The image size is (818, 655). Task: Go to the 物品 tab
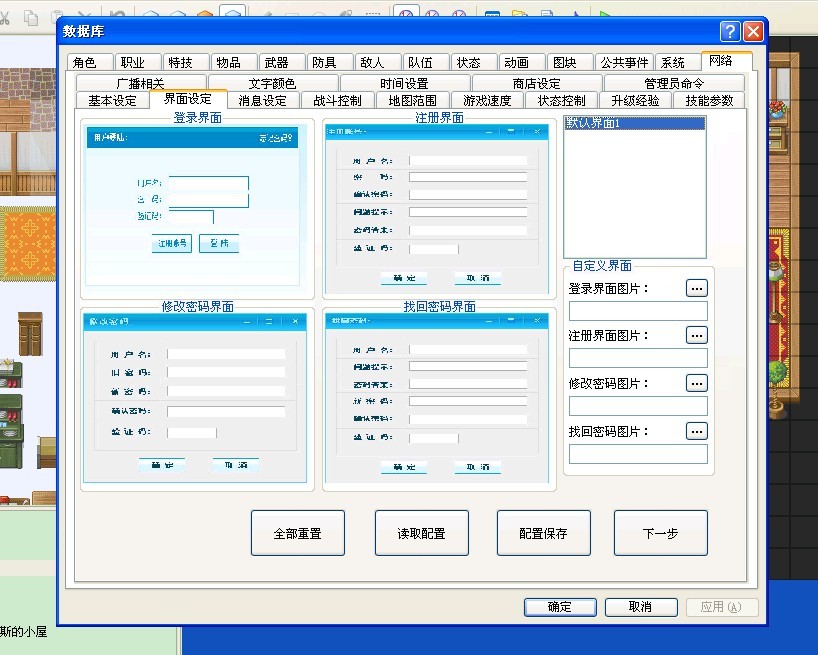pos(234,63)
